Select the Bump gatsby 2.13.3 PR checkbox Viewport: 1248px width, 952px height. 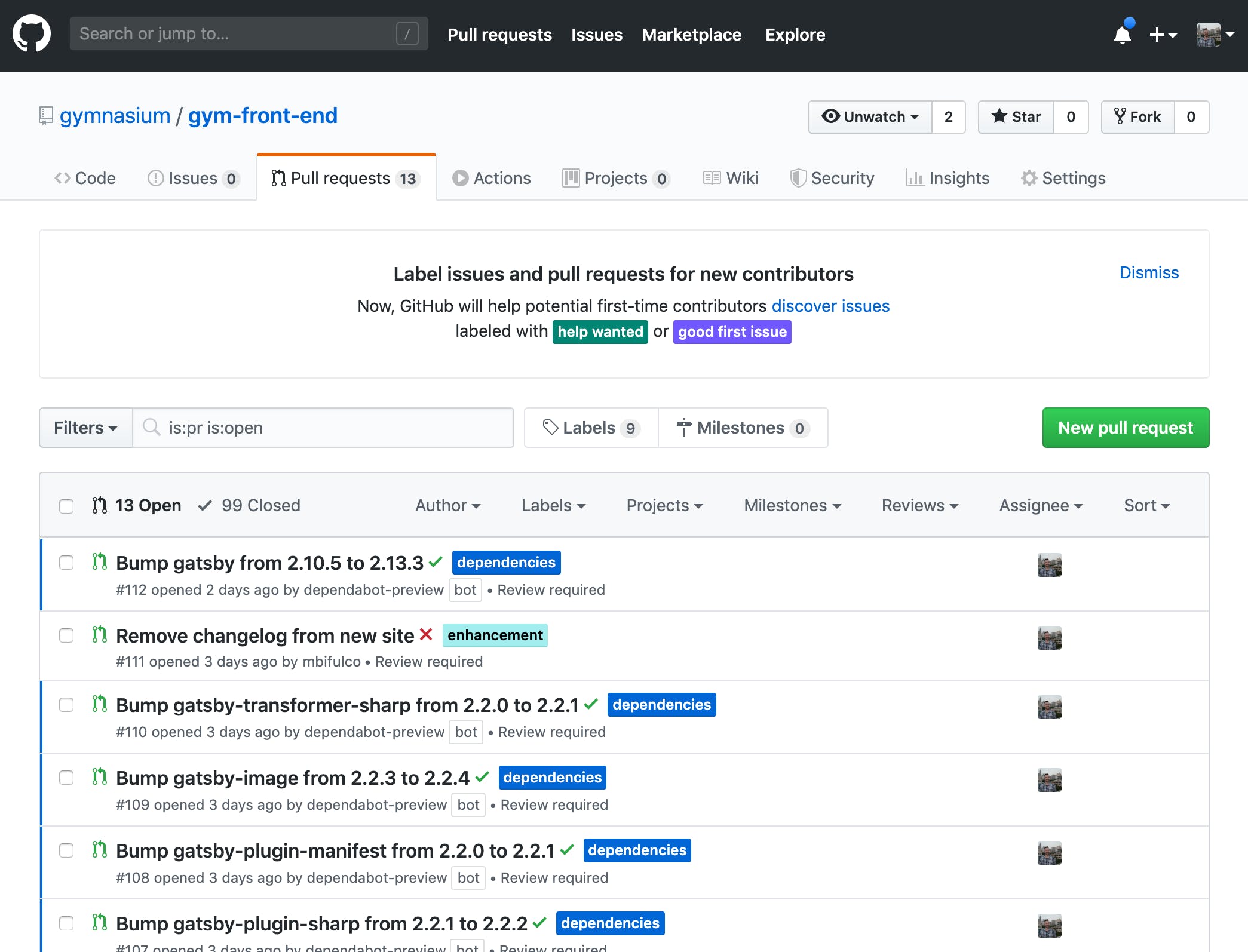66,563
